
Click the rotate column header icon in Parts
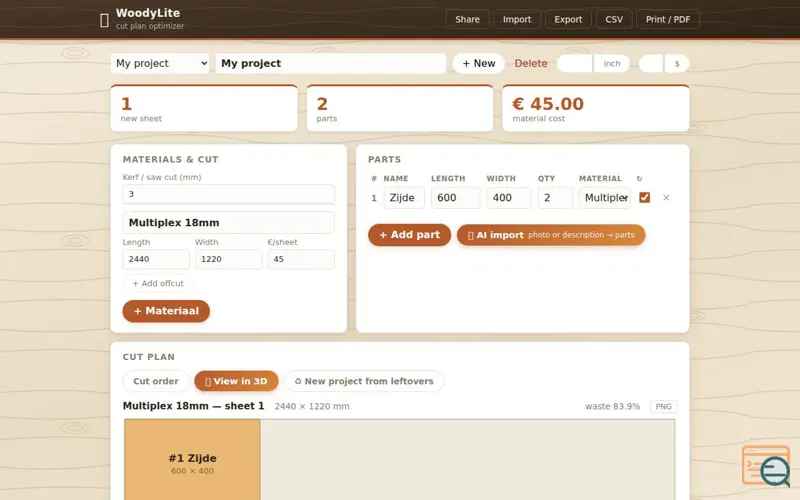(639, 179)
